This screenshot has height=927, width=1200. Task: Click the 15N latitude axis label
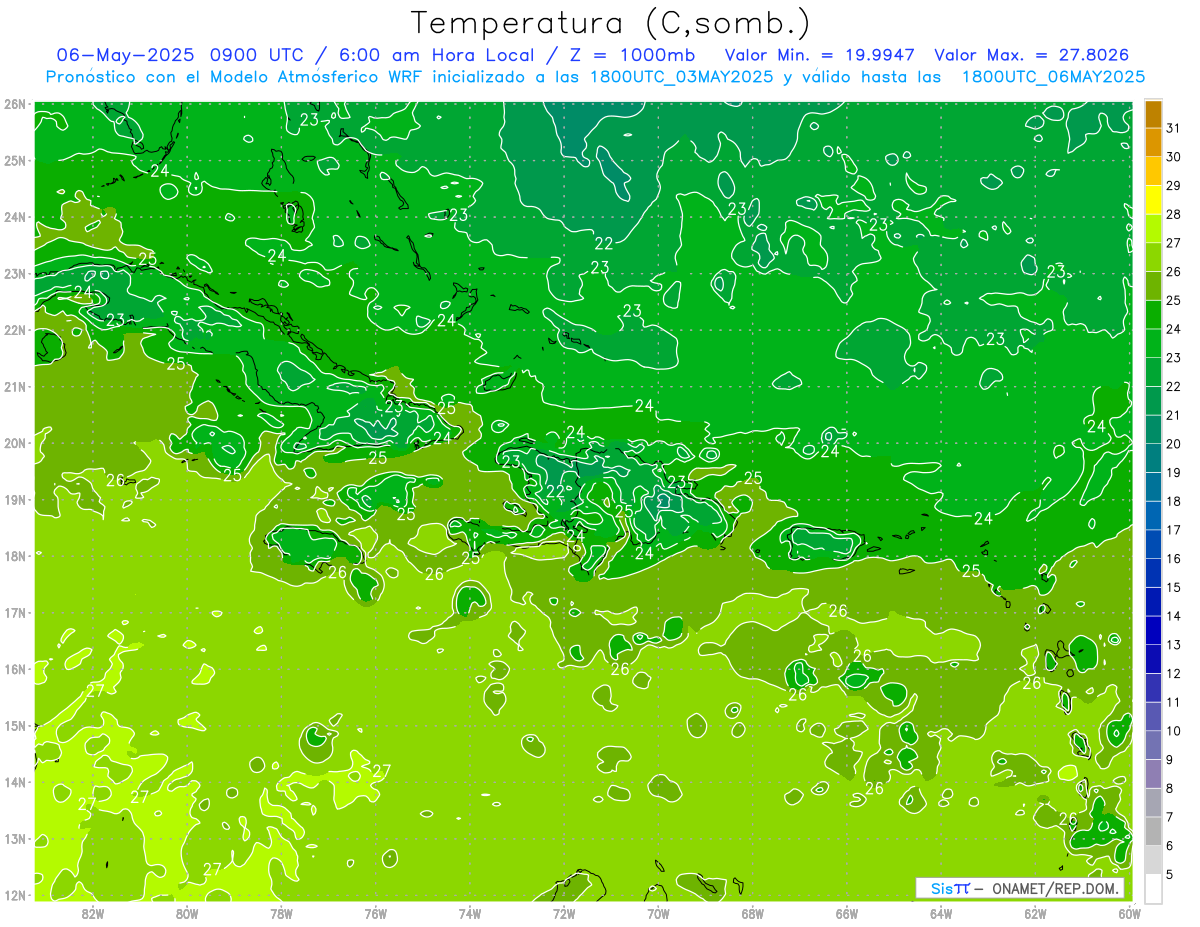(14, 726)
